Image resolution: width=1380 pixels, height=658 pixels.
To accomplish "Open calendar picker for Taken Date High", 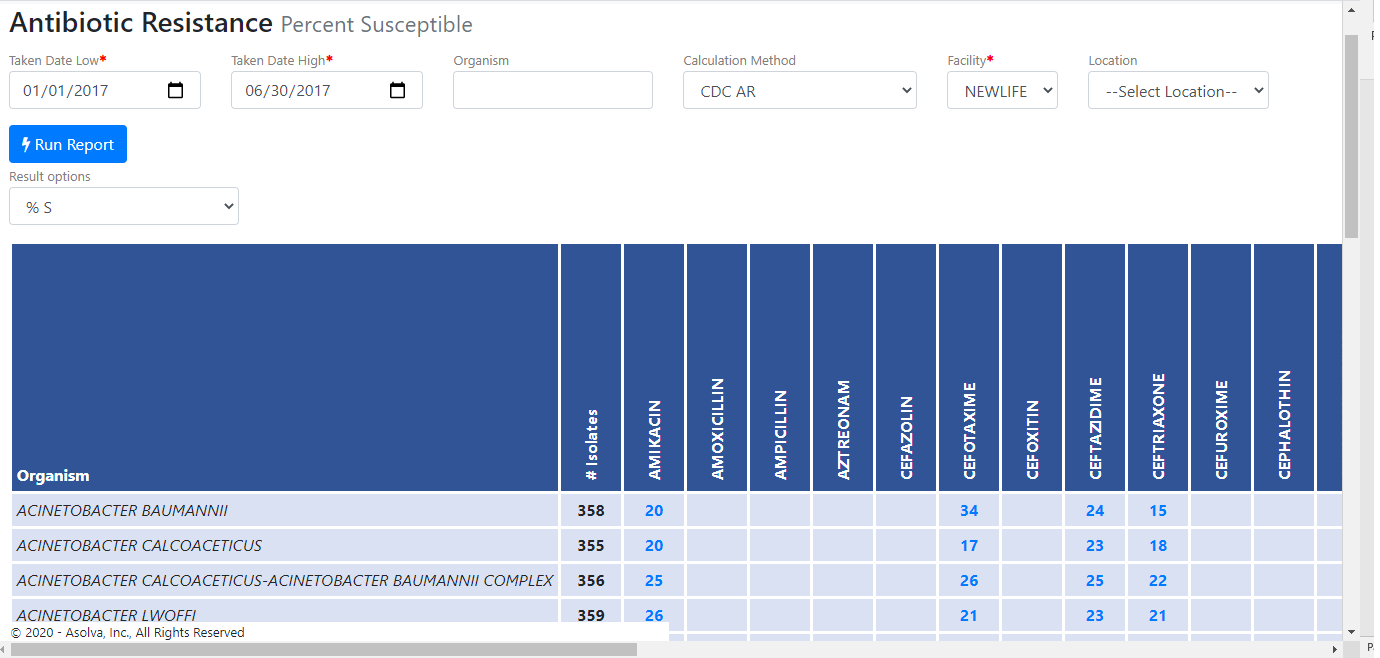I will 398,91.
